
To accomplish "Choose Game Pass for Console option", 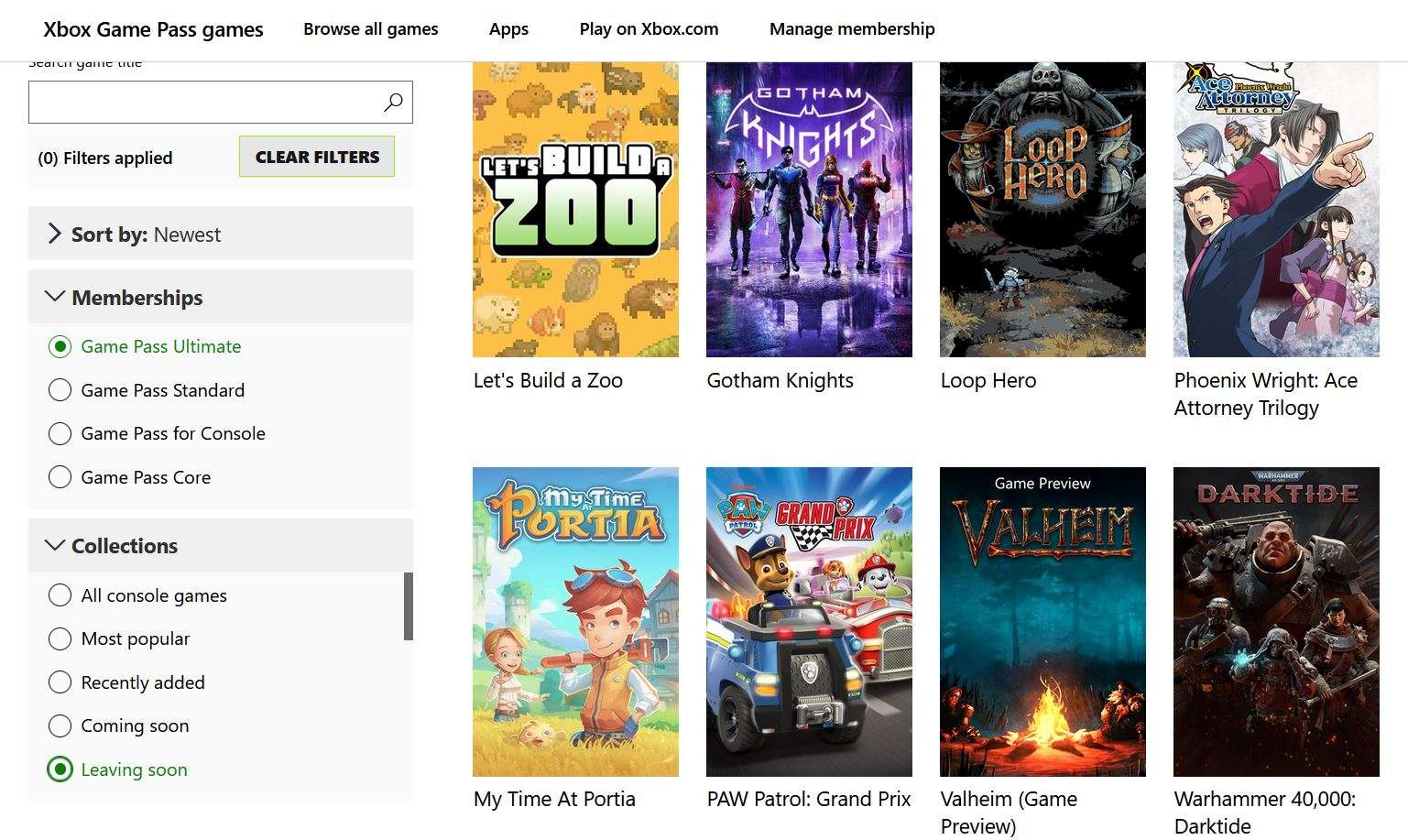I will 60,433.
